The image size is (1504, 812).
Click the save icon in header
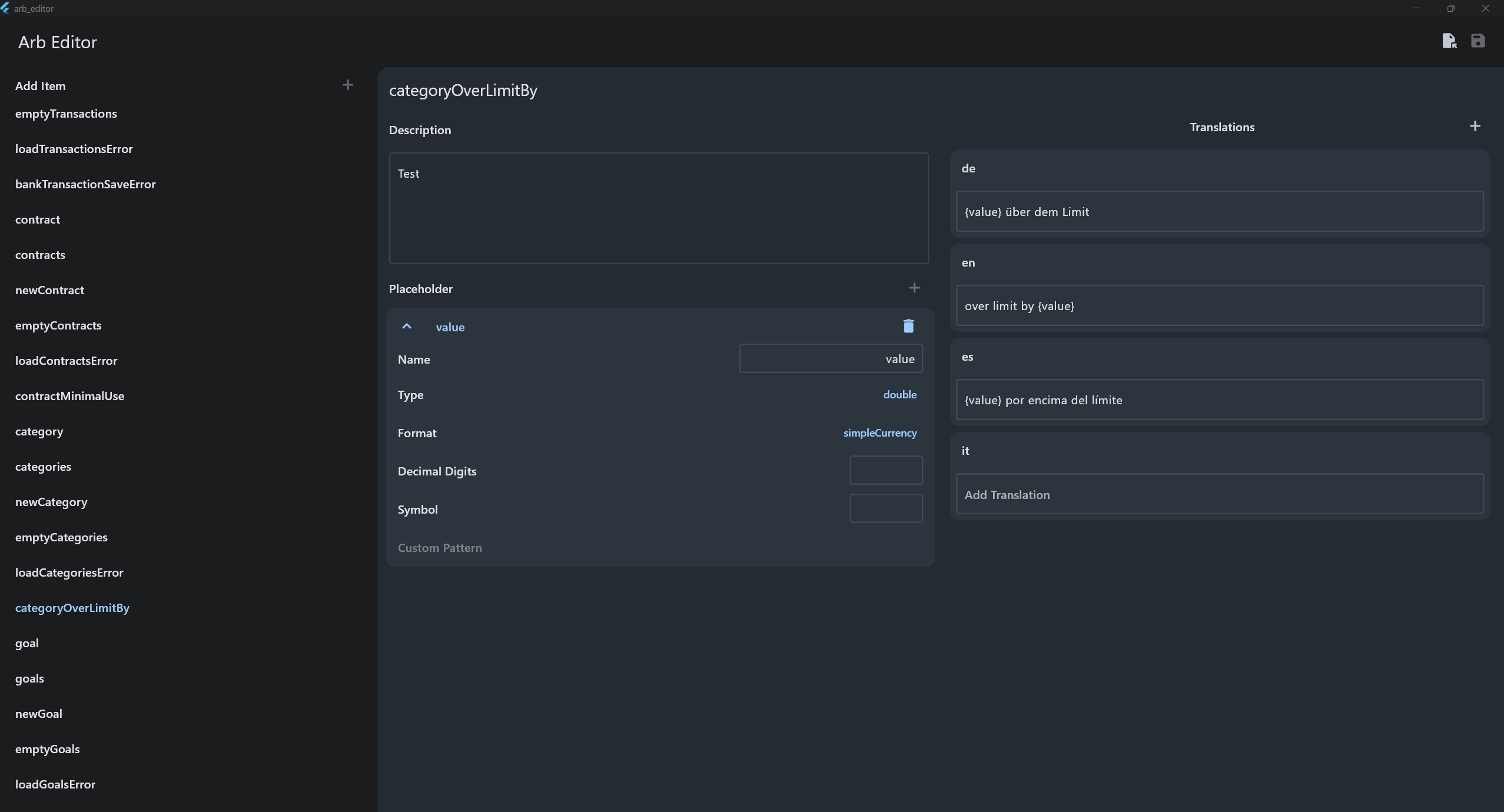pyautogui.click(x=1478, y=41)
